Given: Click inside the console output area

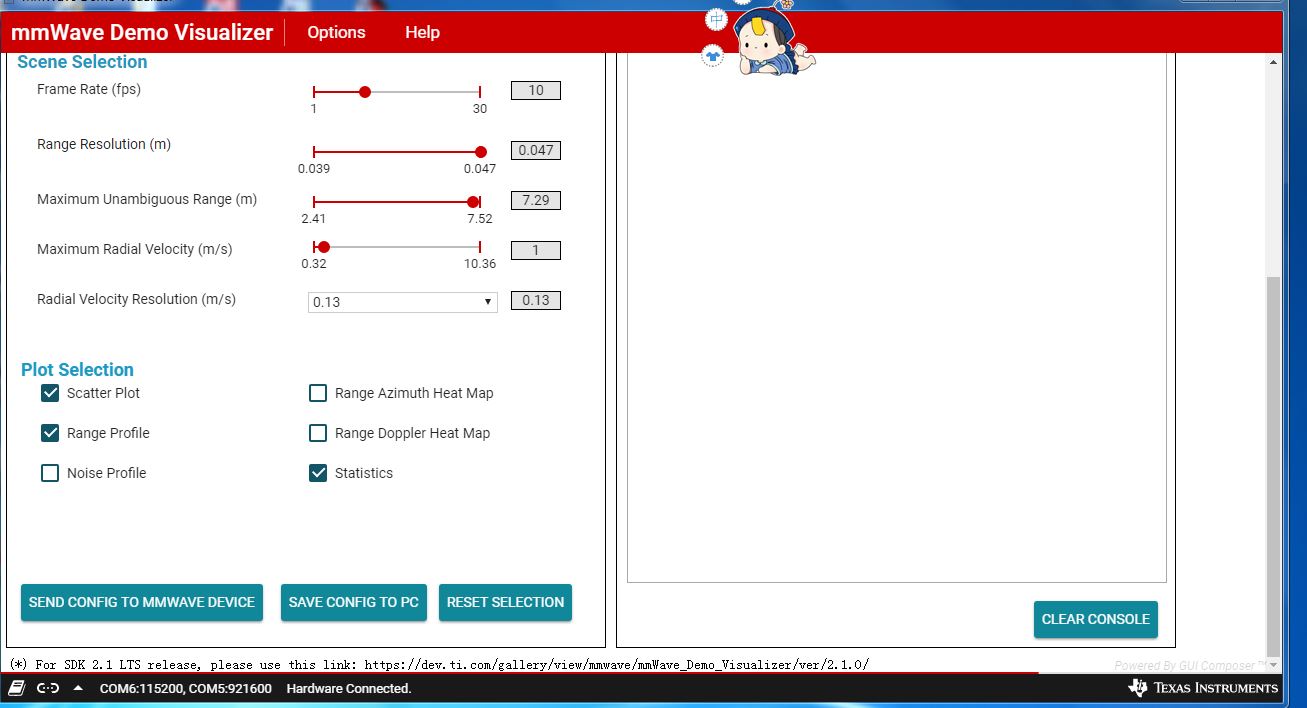Looking at the screenshot, I should 896,320.
